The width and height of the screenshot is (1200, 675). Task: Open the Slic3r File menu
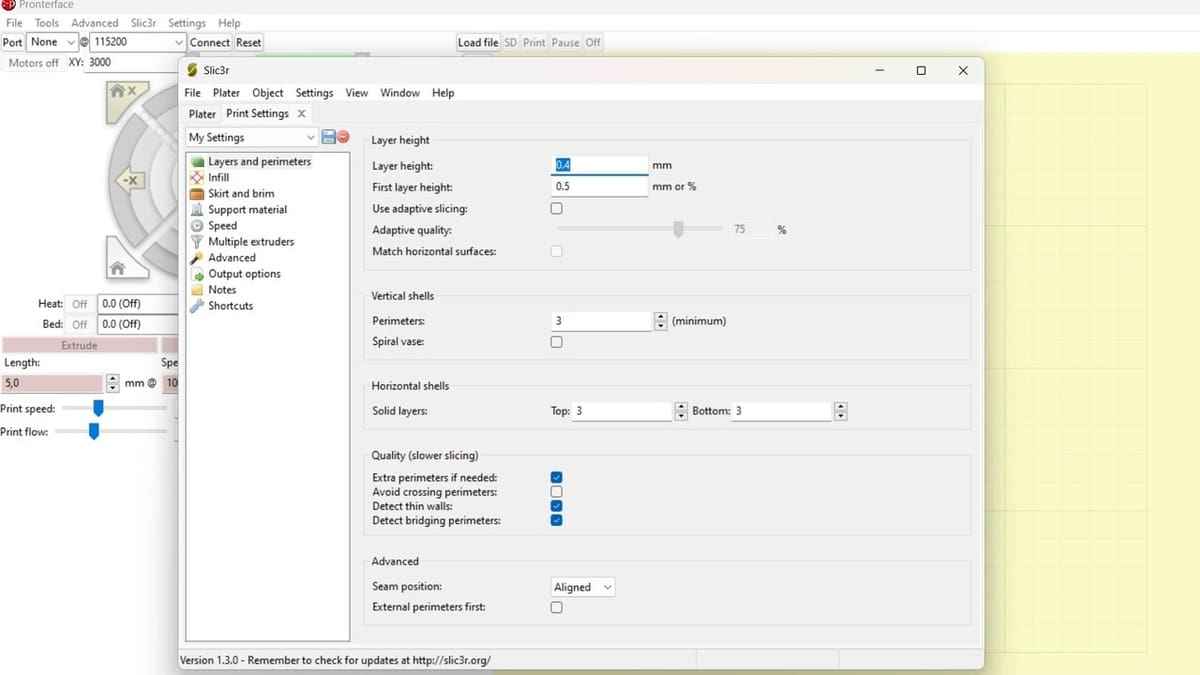(x=193, y=93)
